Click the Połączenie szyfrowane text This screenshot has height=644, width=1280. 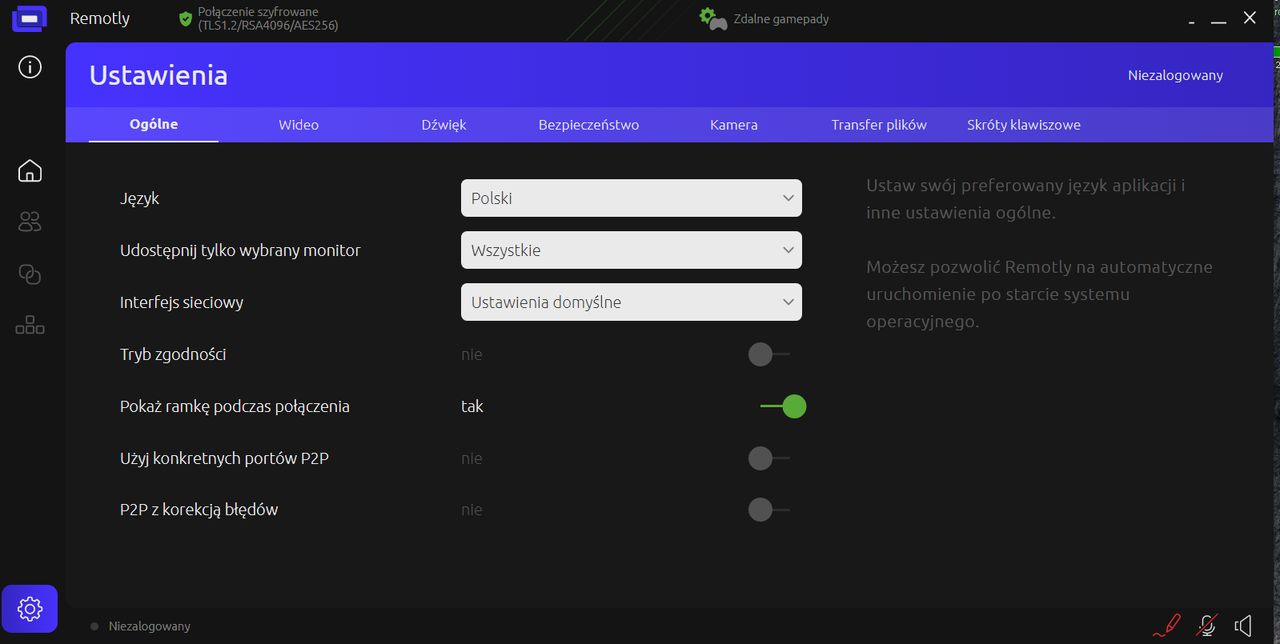pyautogui.click(x=268, y=19)
